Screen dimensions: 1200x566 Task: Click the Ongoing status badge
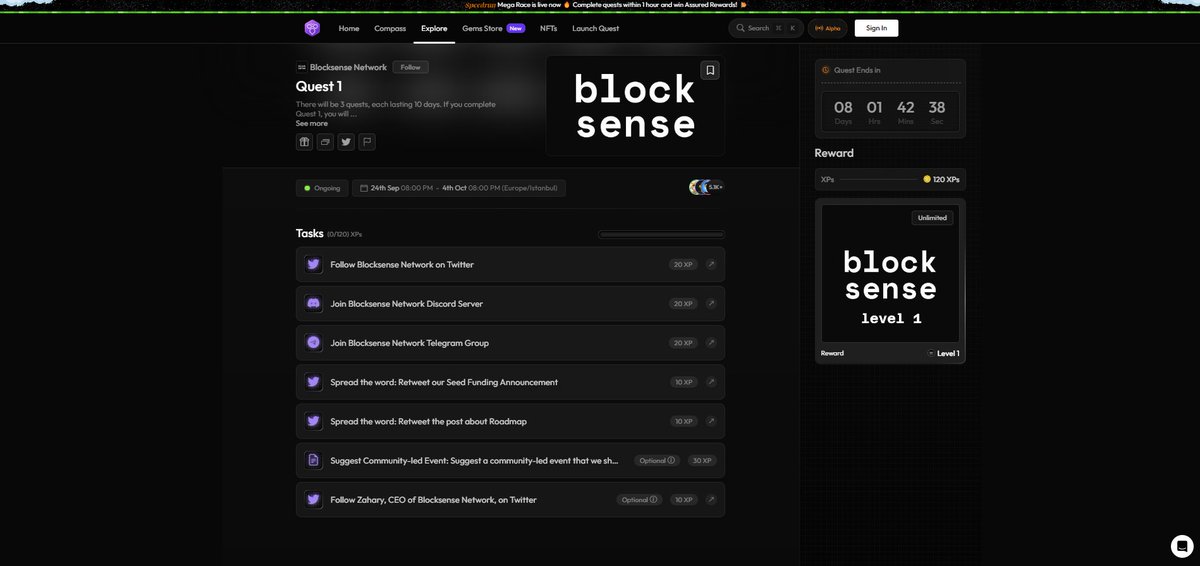322,188
